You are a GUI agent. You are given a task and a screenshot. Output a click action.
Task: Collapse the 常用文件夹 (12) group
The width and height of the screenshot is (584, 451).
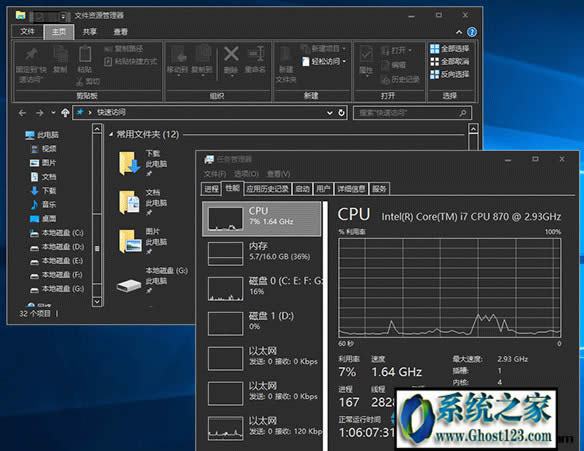[111, 134]
